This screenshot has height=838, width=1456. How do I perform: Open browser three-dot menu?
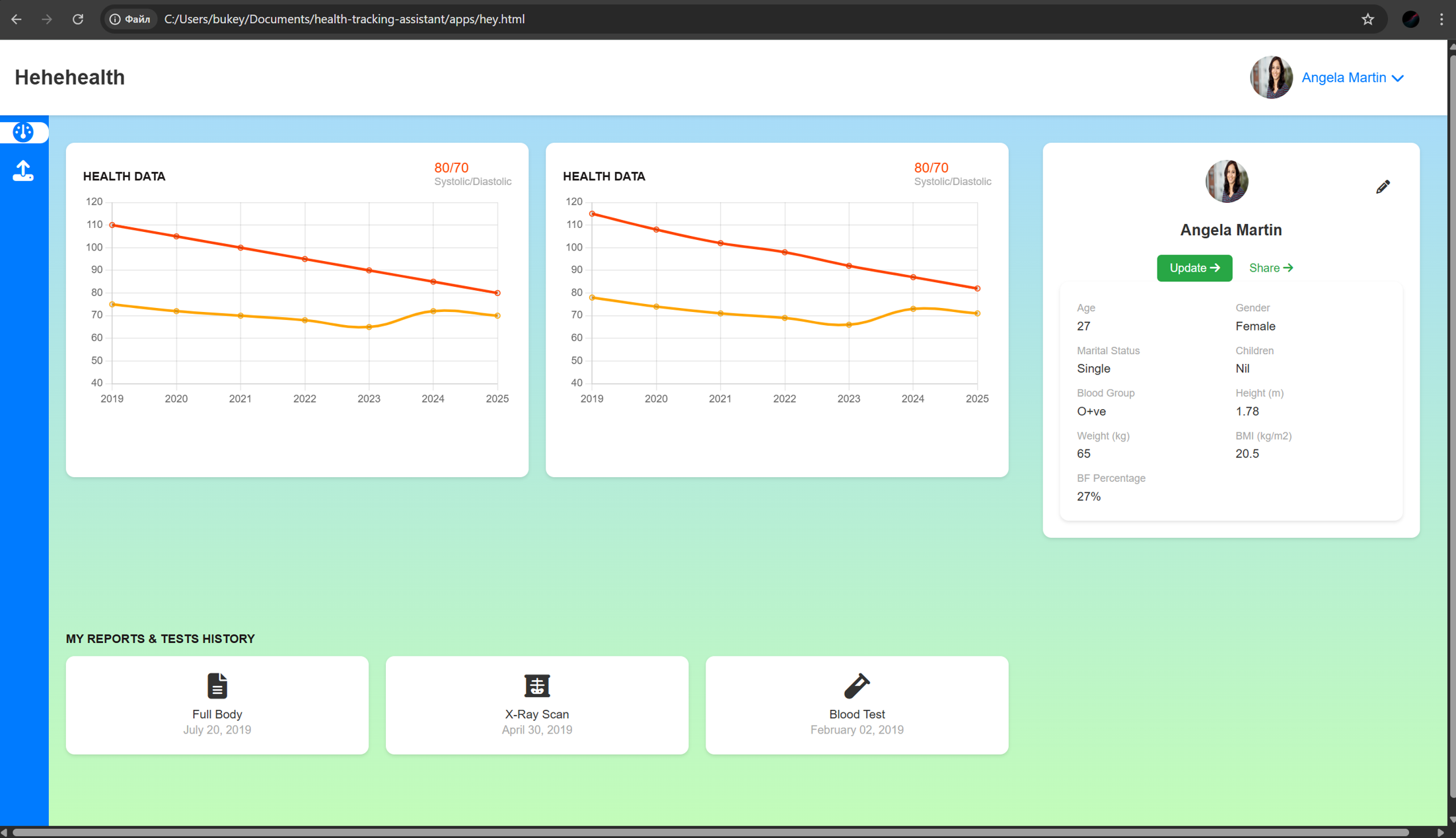(x=1441, y=19)
